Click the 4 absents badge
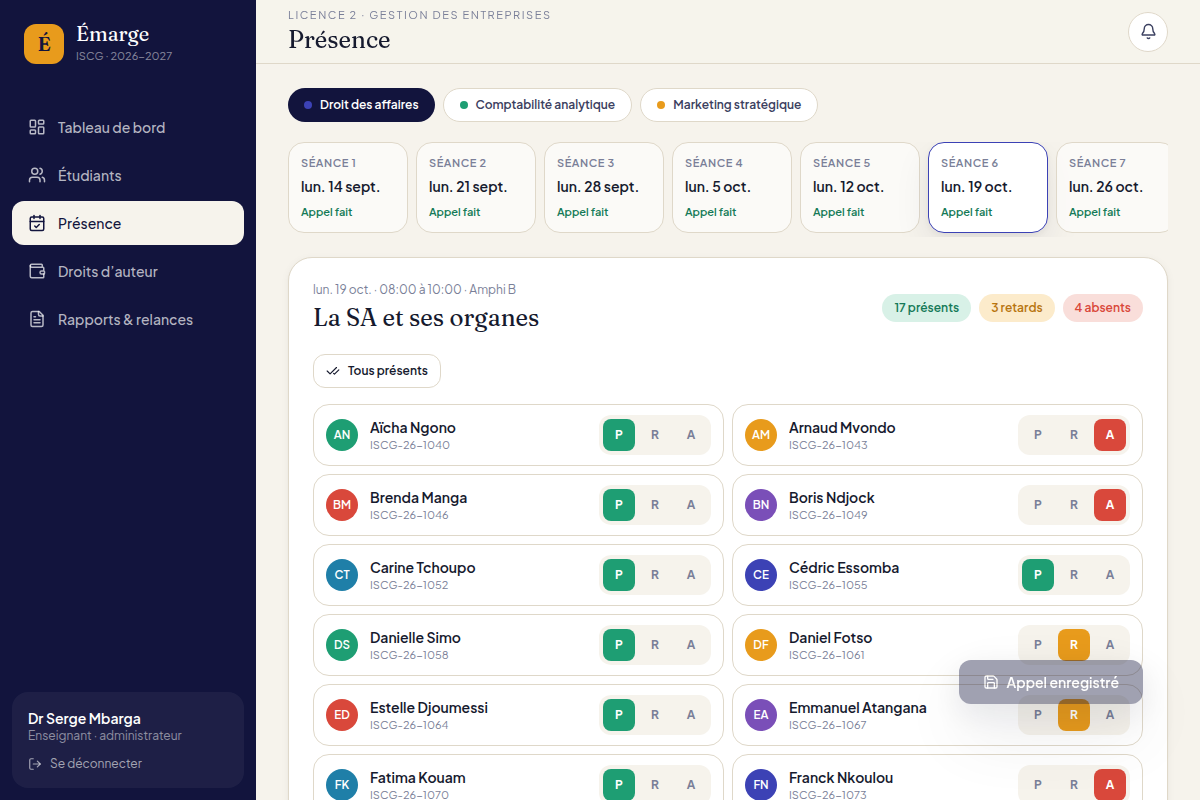The width and height of the screenshot is (1200, 800). [1103, 308]
